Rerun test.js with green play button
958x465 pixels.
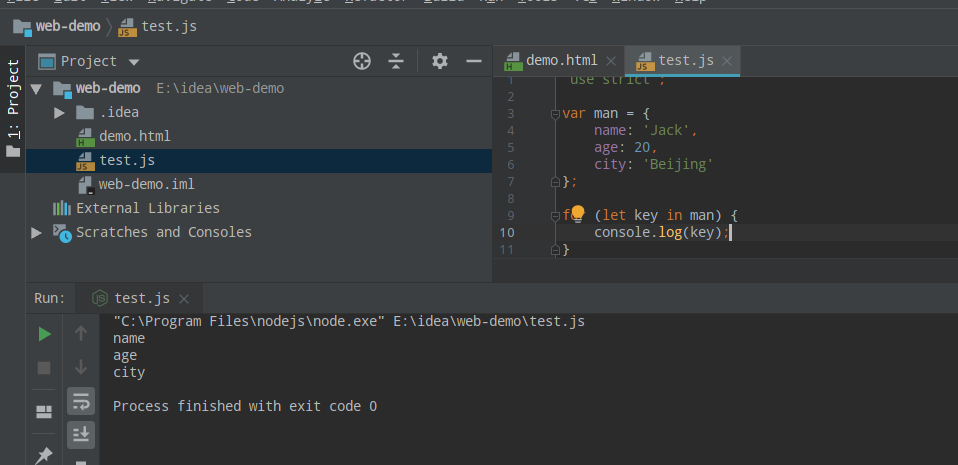coord(44,334)
